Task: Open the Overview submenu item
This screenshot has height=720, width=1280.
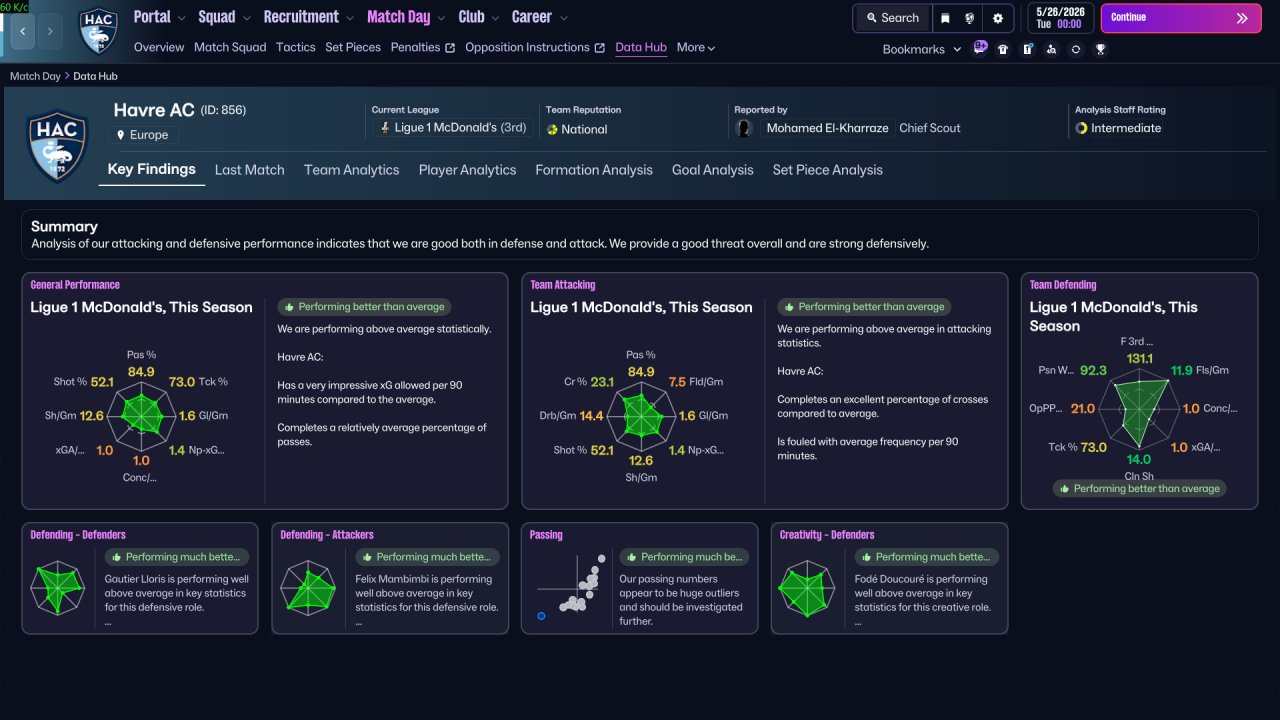Action: click(x=159, y=47)
